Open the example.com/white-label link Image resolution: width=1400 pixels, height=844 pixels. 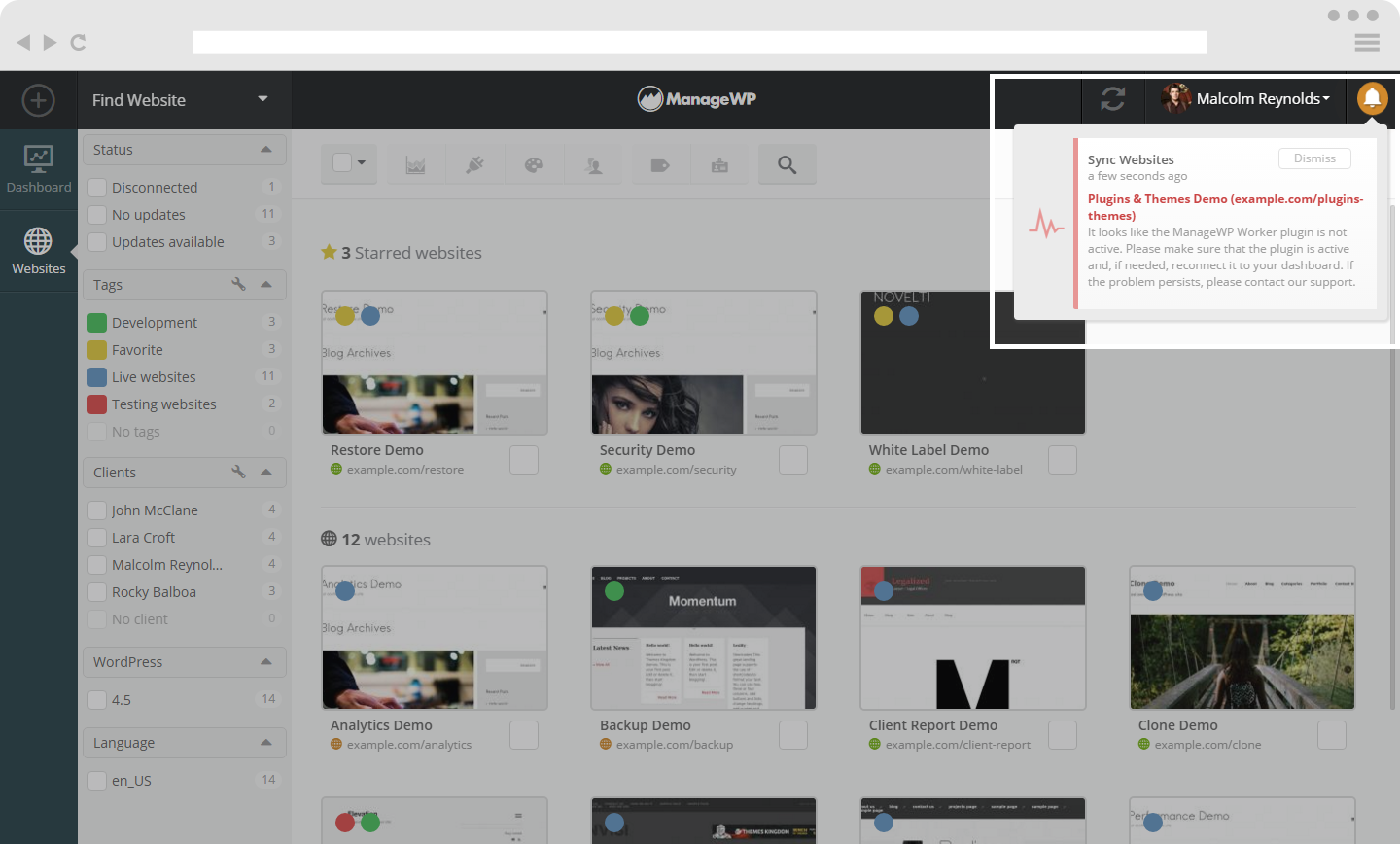pyautogui.click(x=954, y=470)
